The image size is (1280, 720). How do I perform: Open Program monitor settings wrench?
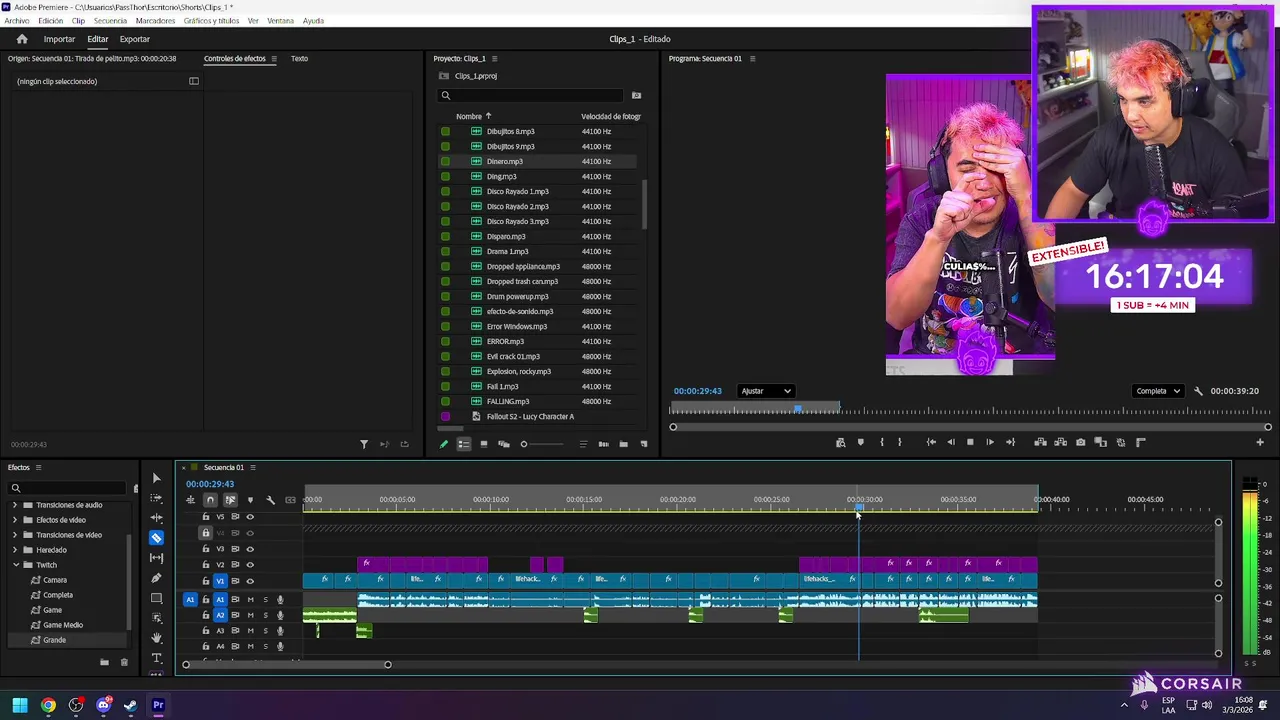click(1198, 391)
